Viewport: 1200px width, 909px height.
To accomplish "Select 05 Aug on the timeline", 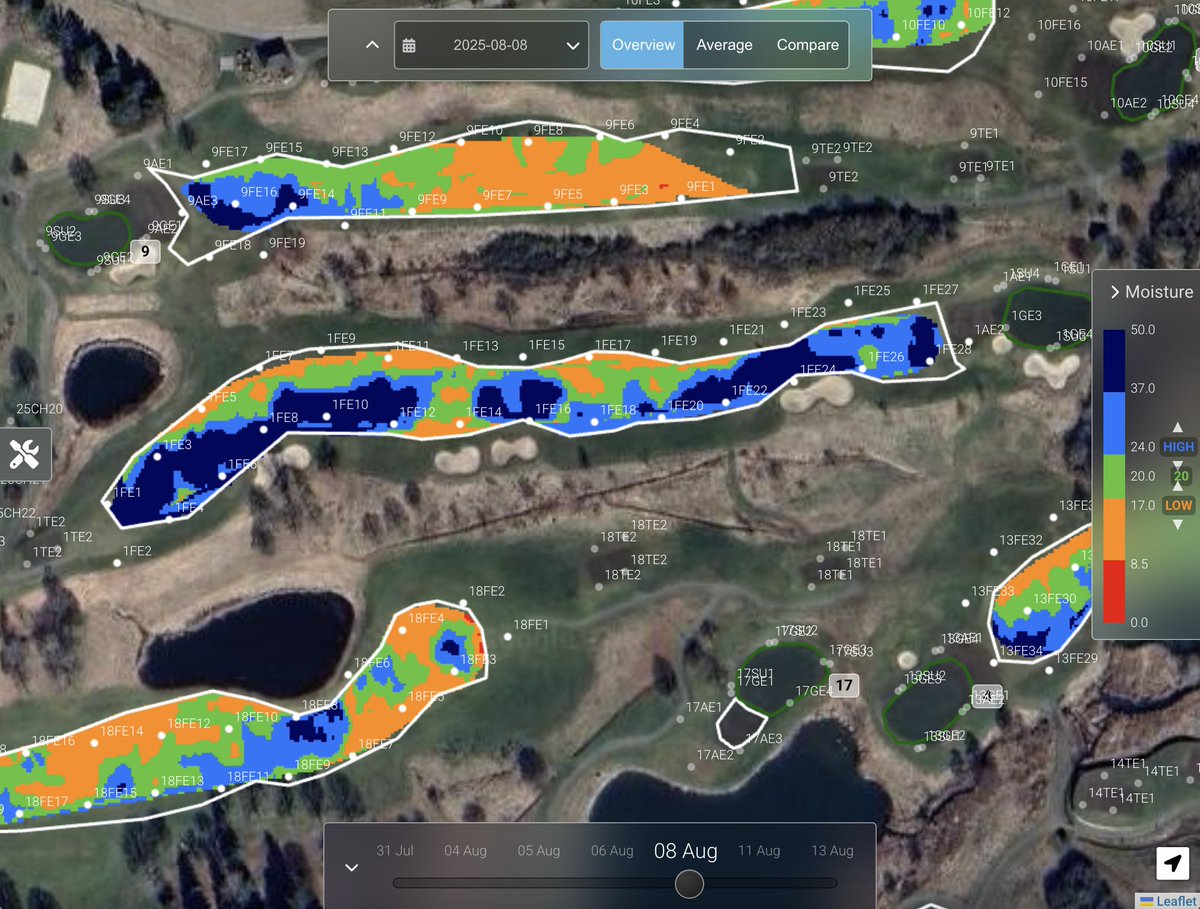I will point(538,851).
